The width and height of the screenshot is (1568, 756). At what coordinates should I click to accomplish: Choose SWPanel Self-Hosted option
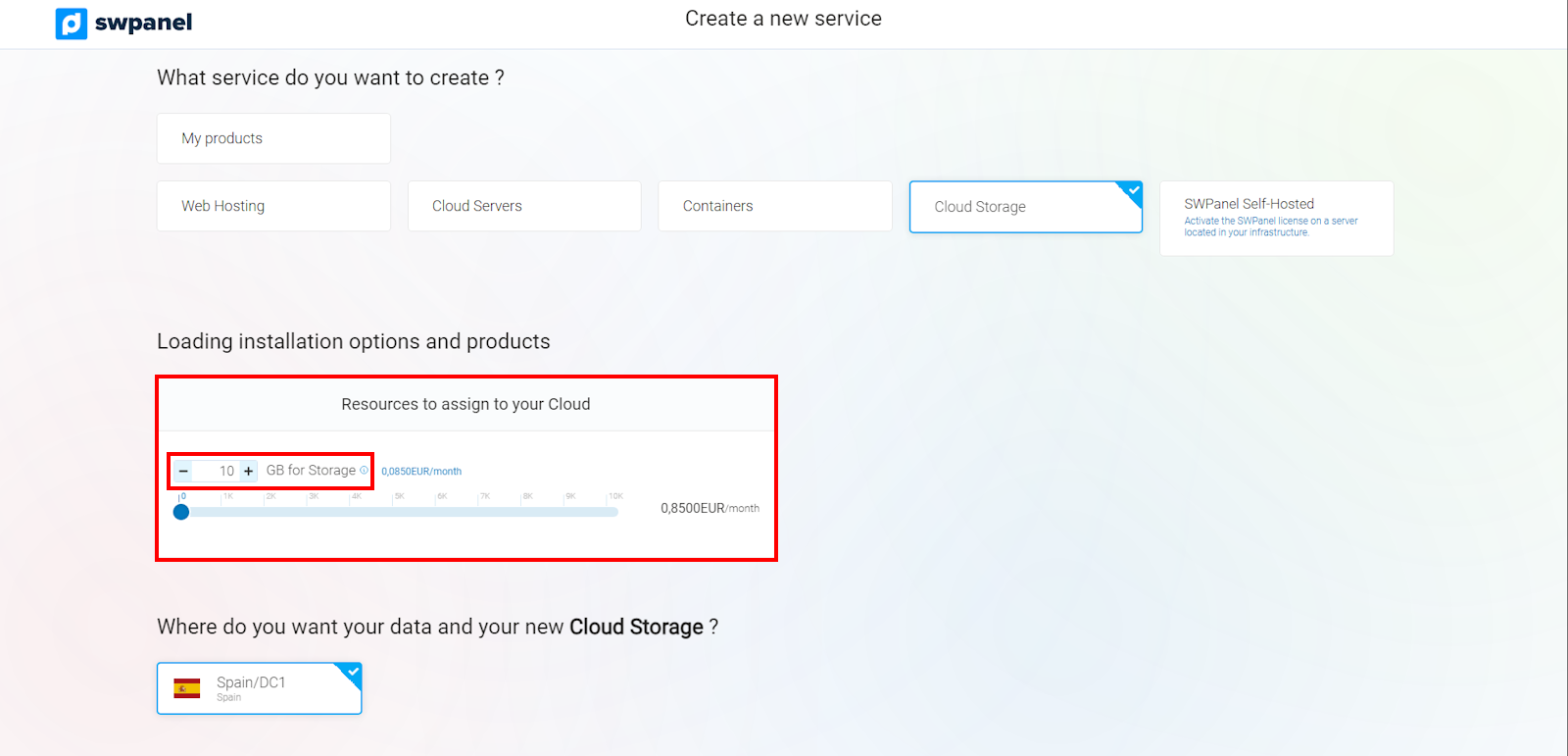click(1276, 218)
